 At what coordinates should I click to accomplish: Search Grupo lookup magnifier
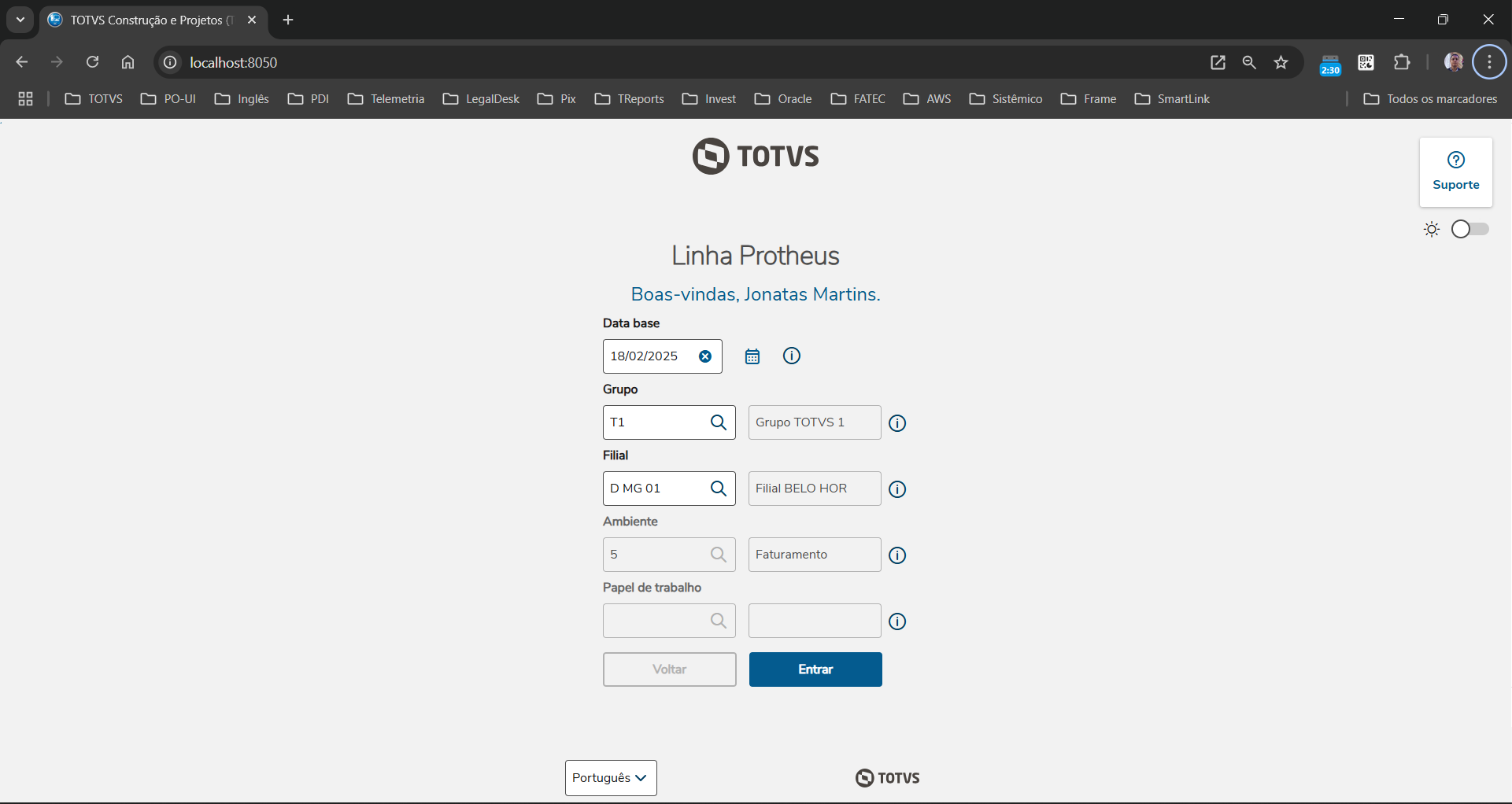[719, 422]
